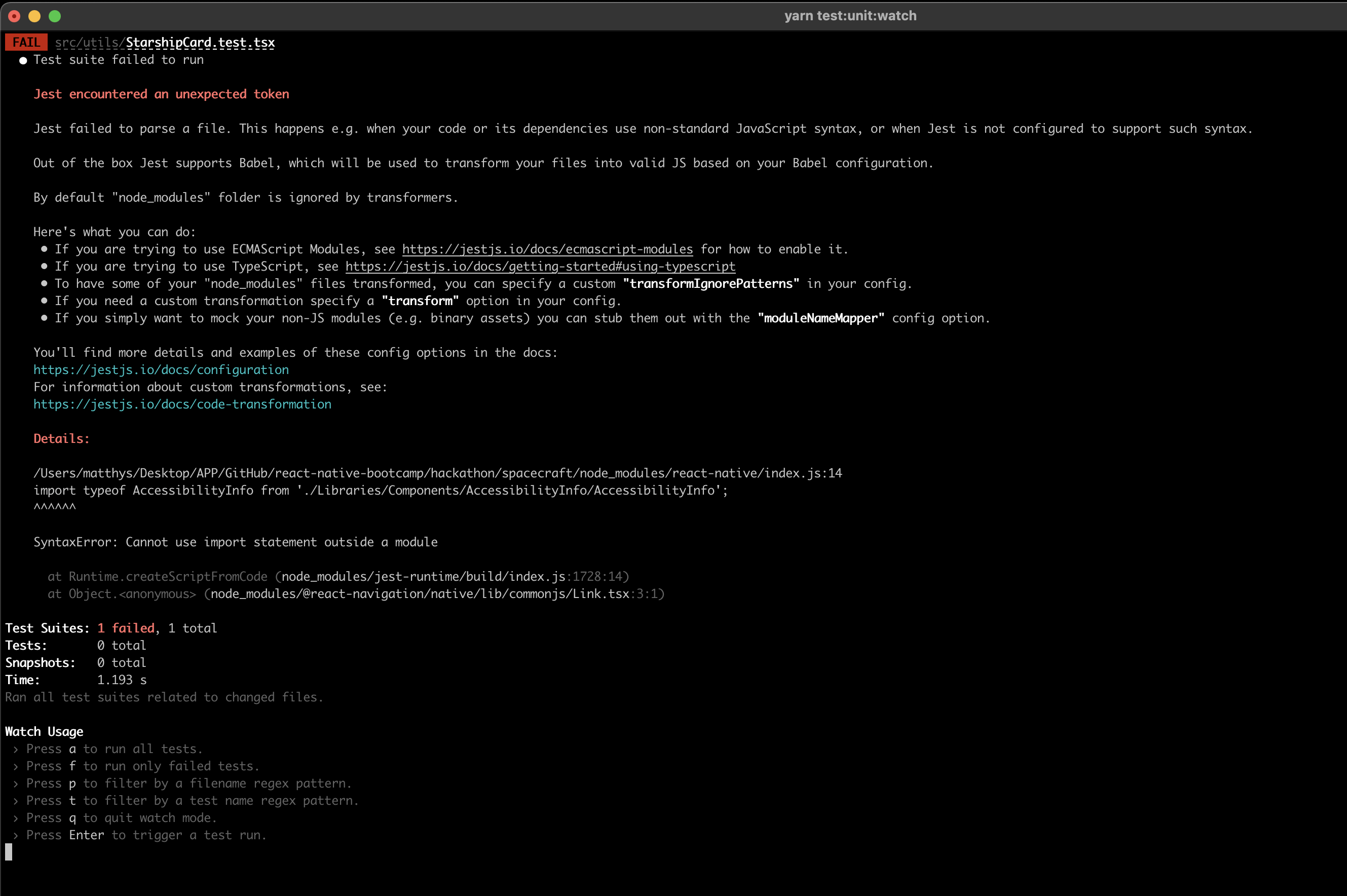Click the terminal cursor block
Screen dimensions: 1347x896
[x=9, y=852]
